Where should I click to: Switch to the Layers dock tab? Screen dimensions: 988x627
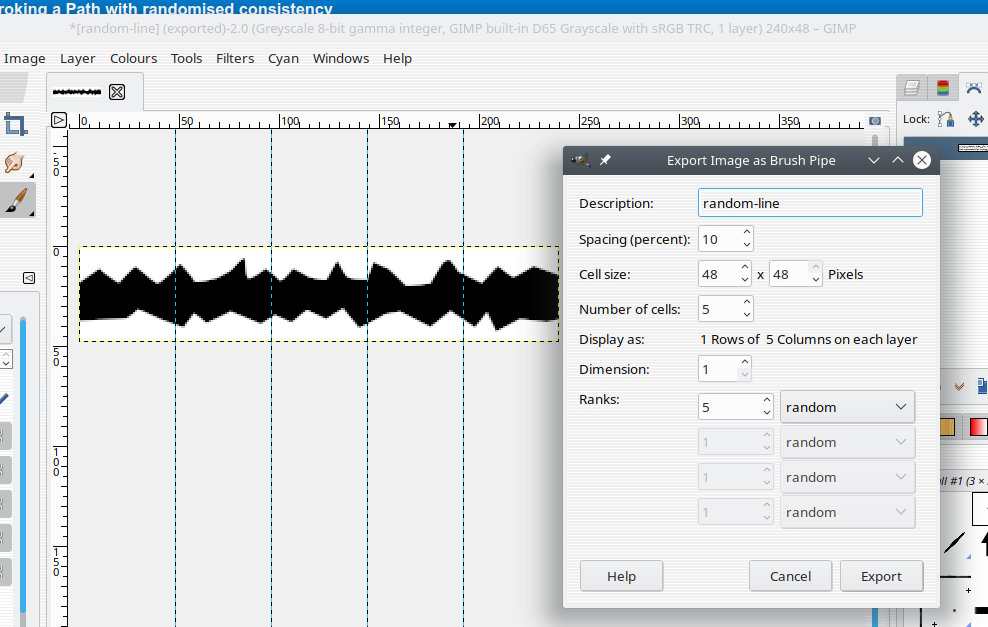[x=911, y=88]
